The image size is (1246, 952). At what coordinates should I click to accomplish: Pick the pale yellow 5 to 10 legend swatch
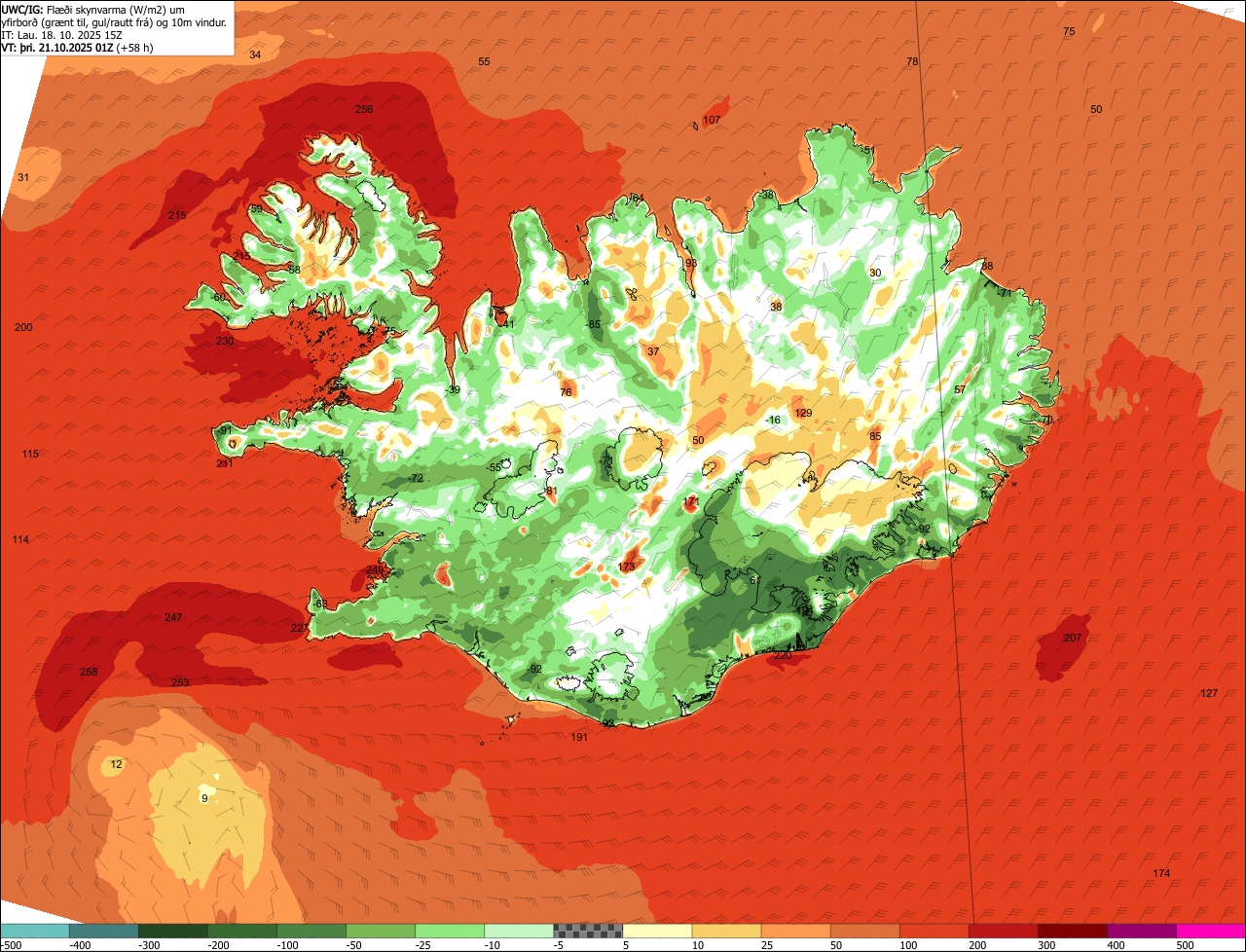[x=657, y=931]
